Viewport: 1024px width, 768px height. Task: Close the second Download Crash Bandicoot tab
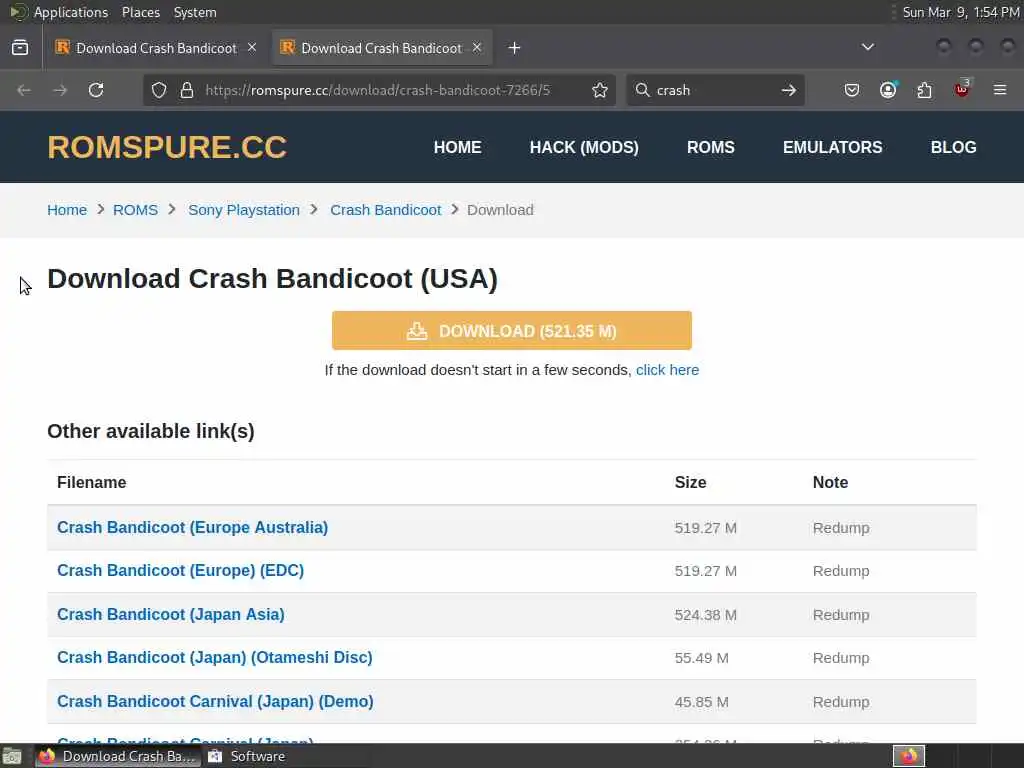(x=477, y=48)
